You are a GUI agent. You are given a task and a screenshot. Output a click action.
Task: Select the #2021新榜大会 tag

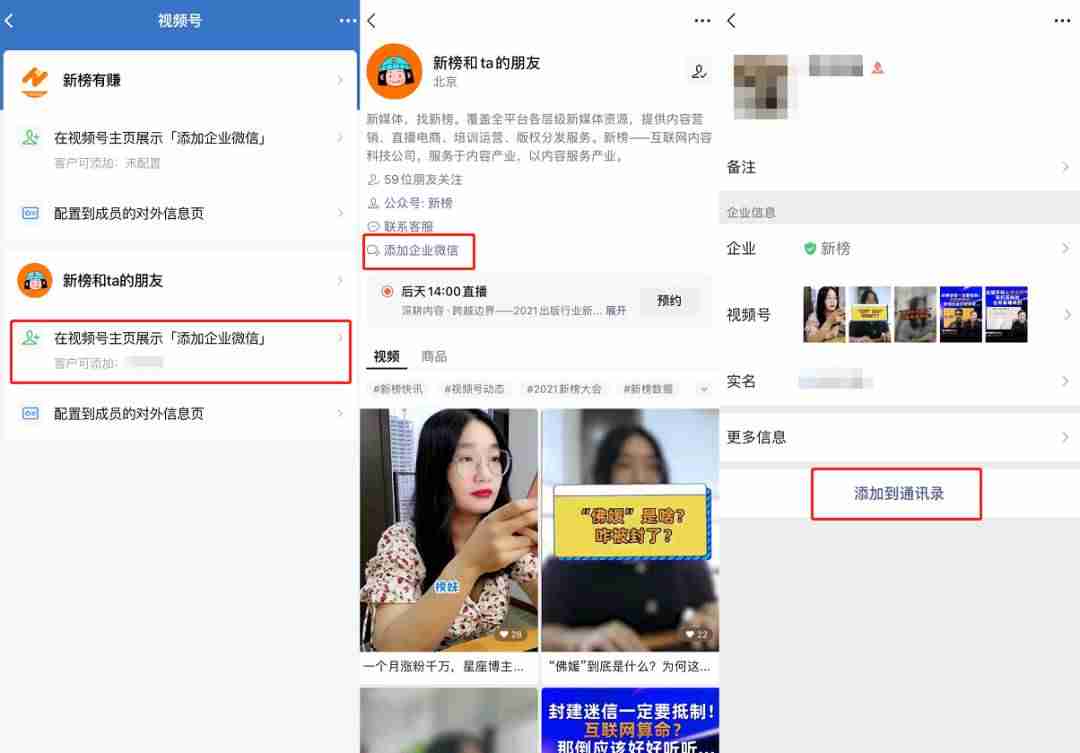click(x=563, y=389)
